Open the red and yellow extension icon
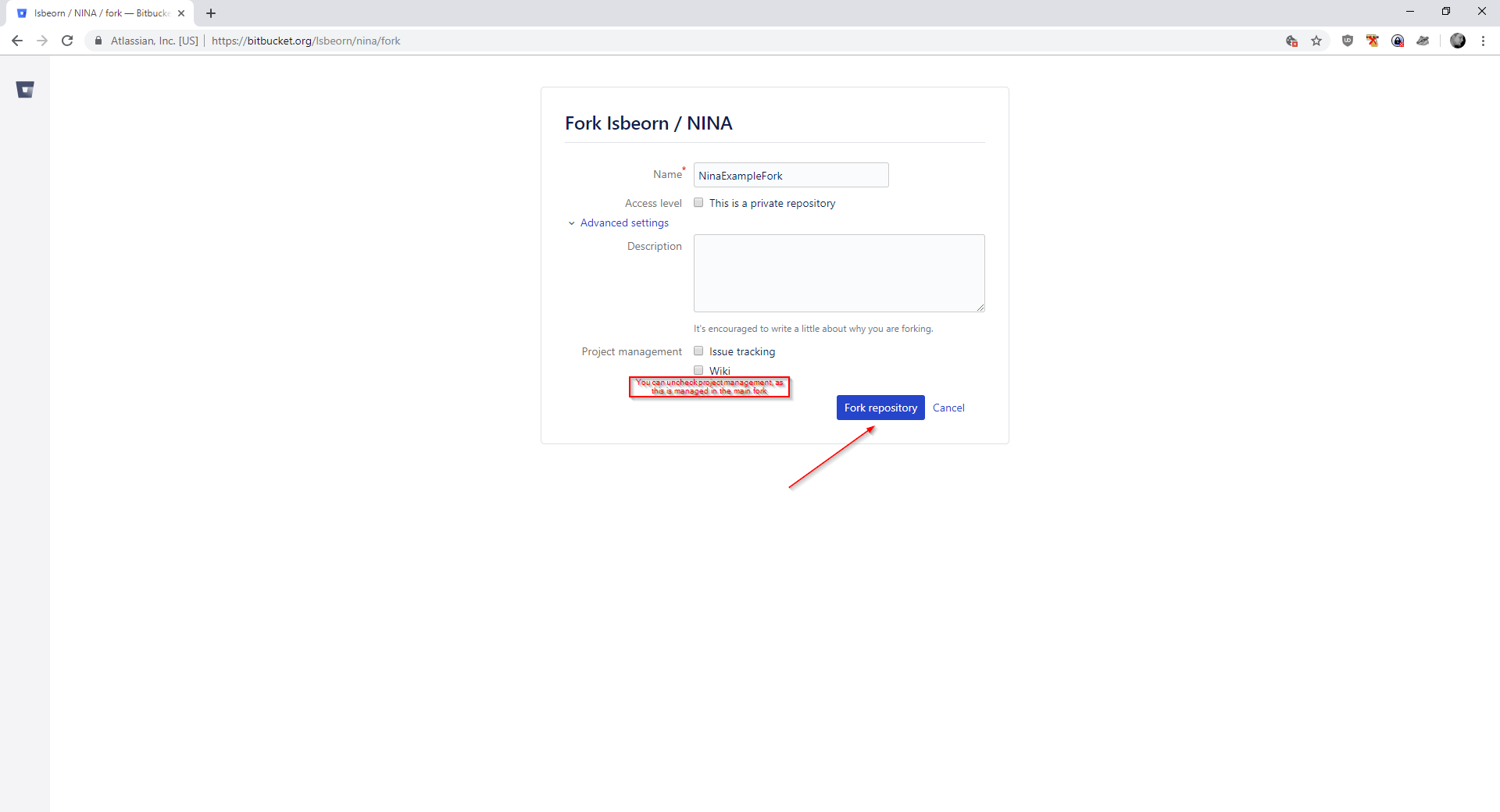 click(1373, 41)
